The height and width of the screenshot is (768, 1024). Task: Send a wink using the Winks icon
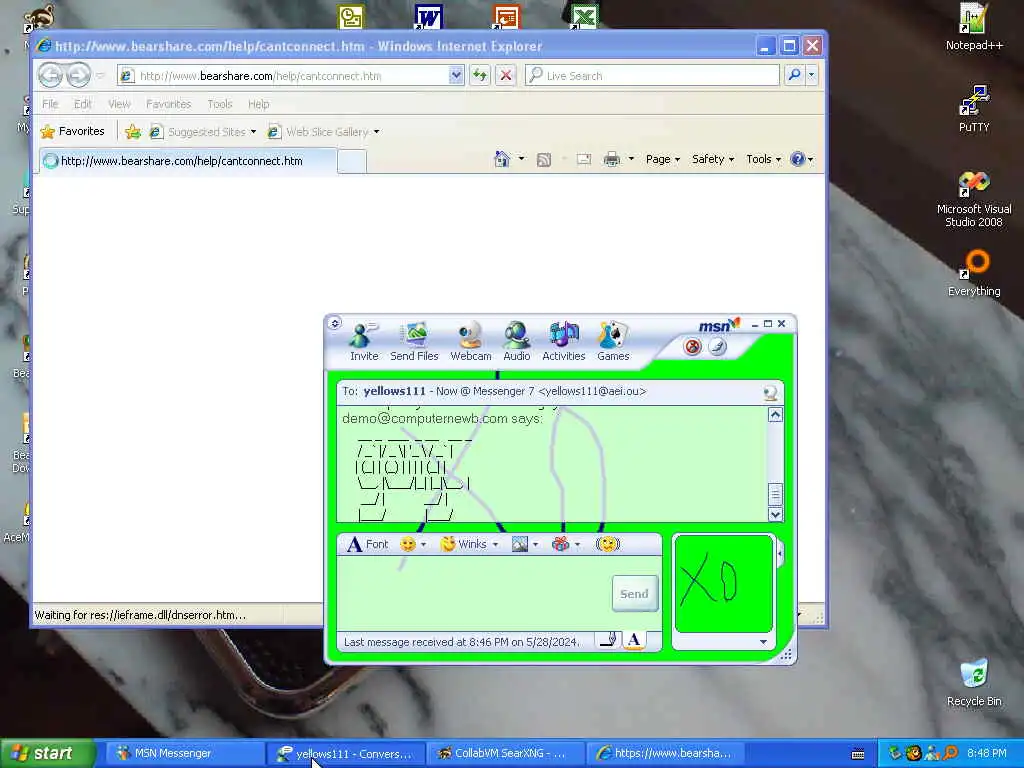[463, 544]
